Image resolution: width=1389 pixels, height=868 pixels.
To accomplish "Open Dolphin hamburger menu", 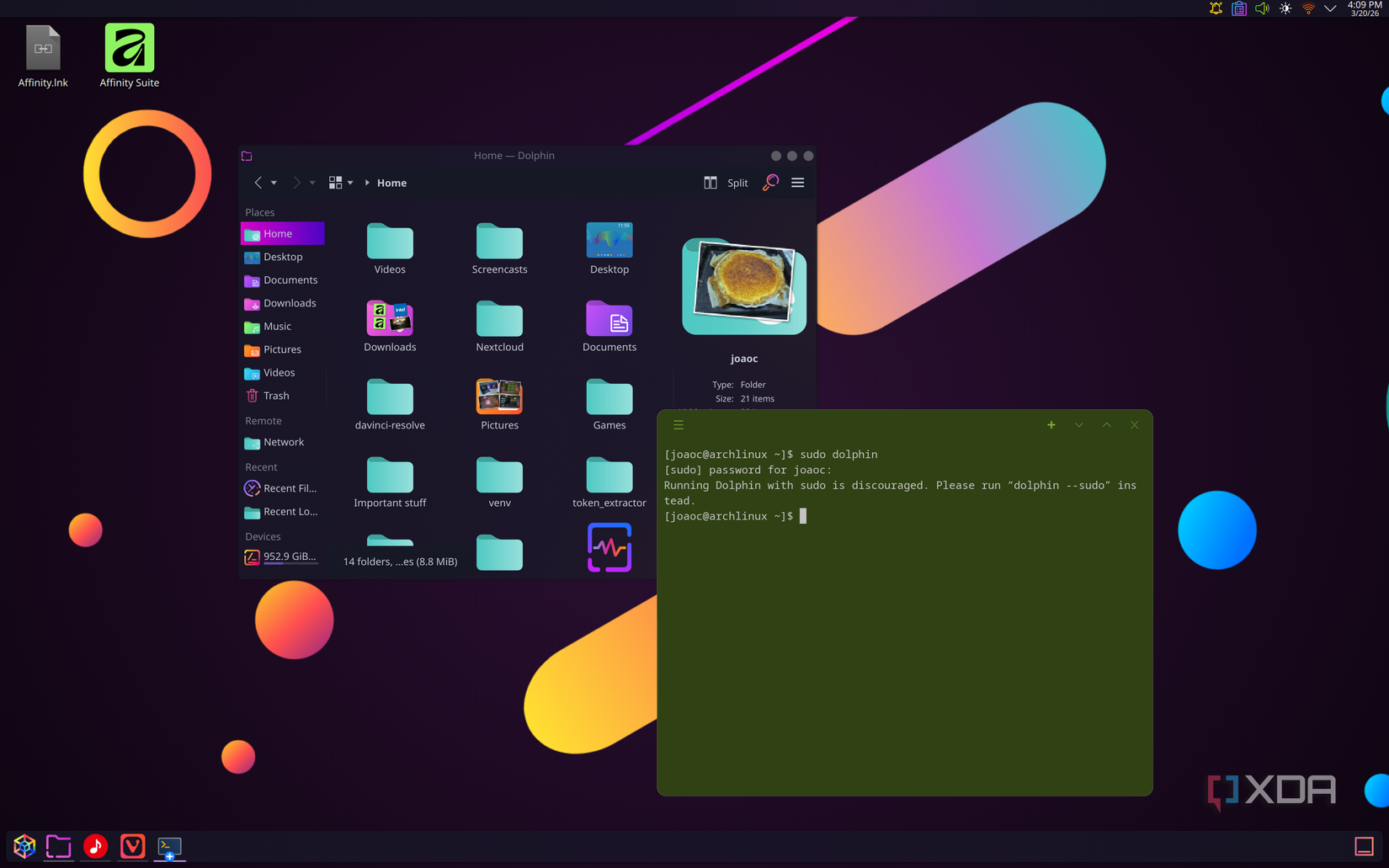I will point(798,183).
